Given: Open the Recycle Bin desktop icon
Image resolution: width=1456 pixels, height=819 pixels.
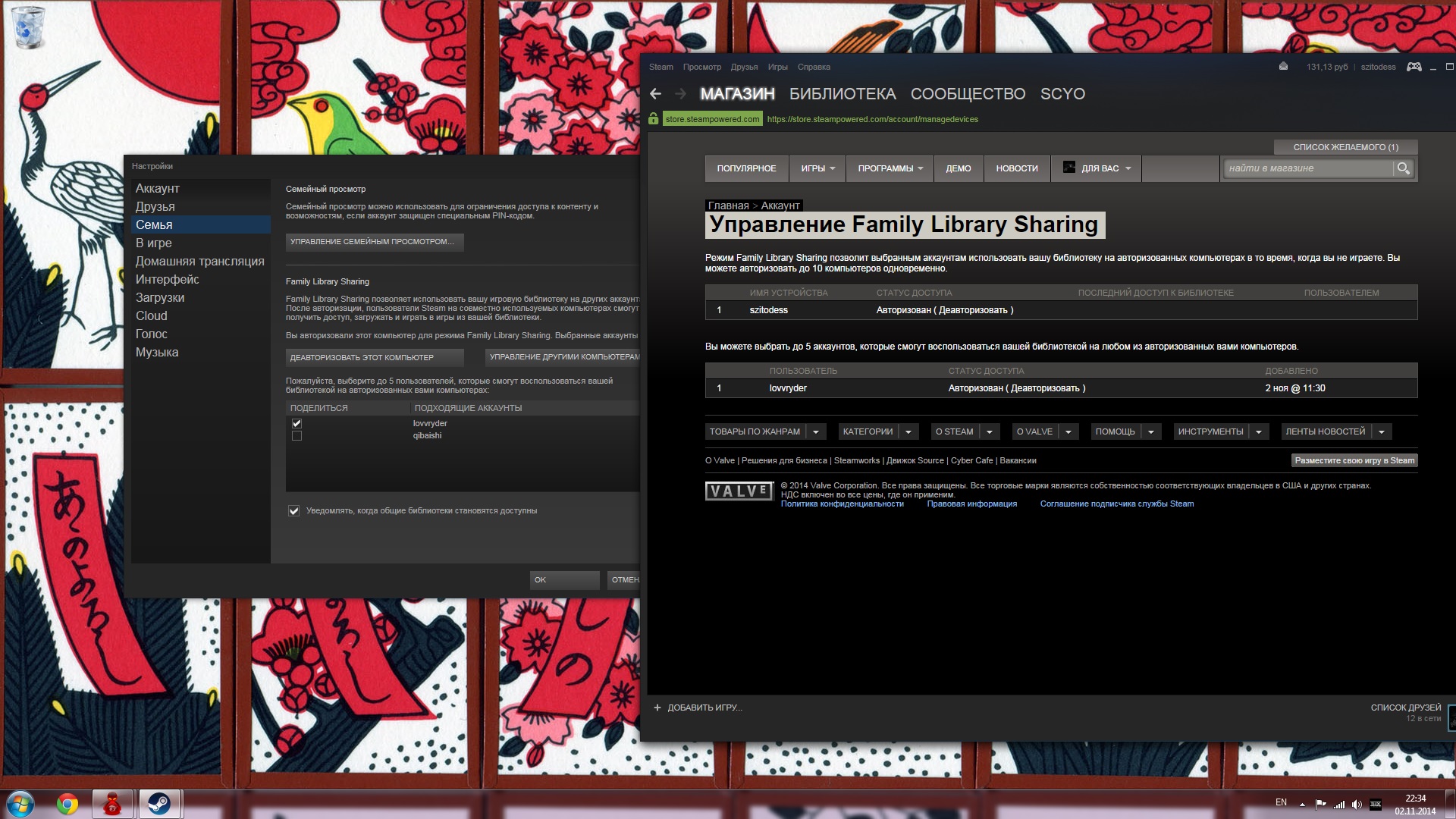Looking at the screenshot, I should click(x=29, y=27).
